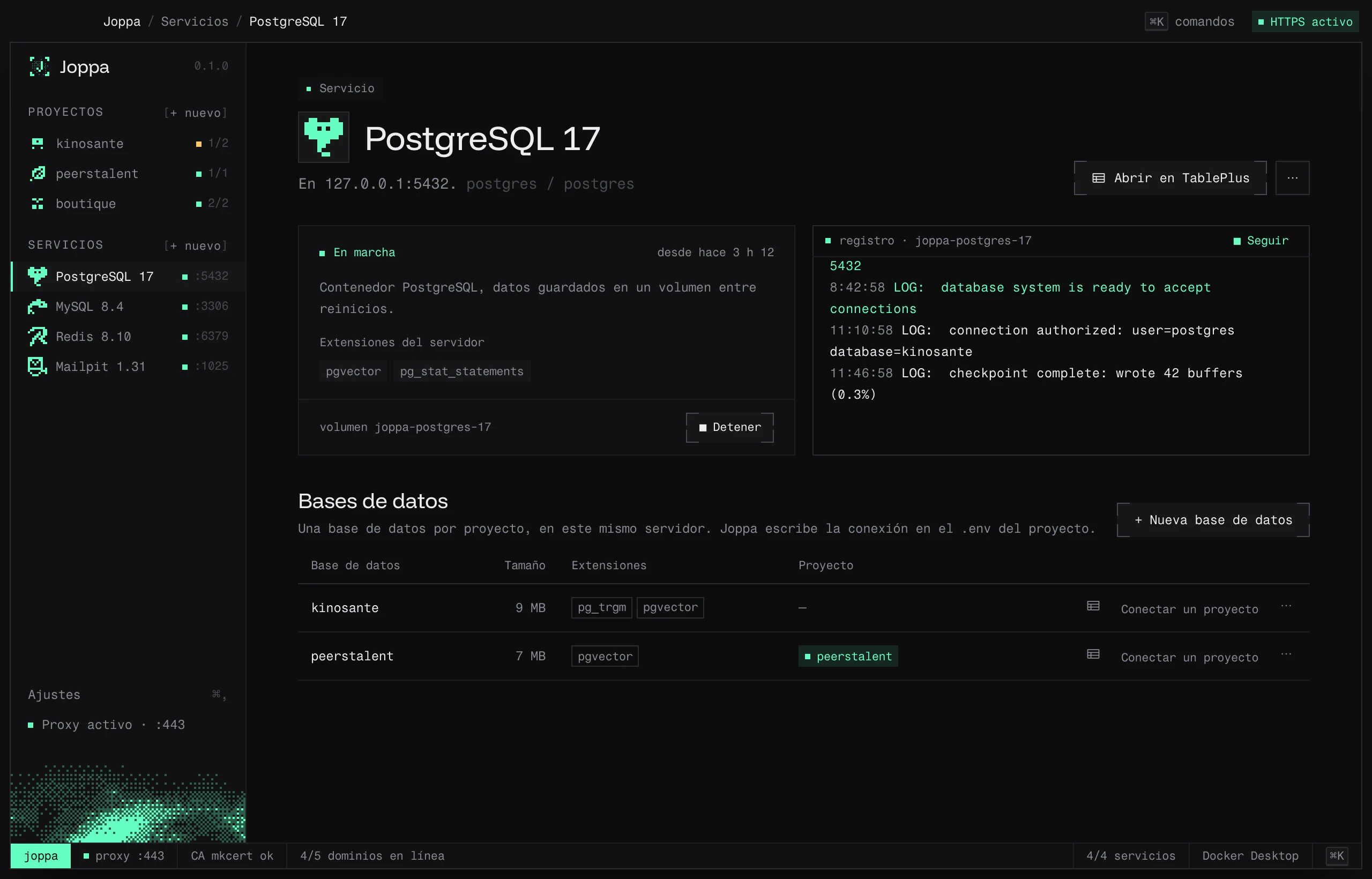Create a Nueva base de datos
This screenshot has height=879, width=1372.
click(1213, 520)
